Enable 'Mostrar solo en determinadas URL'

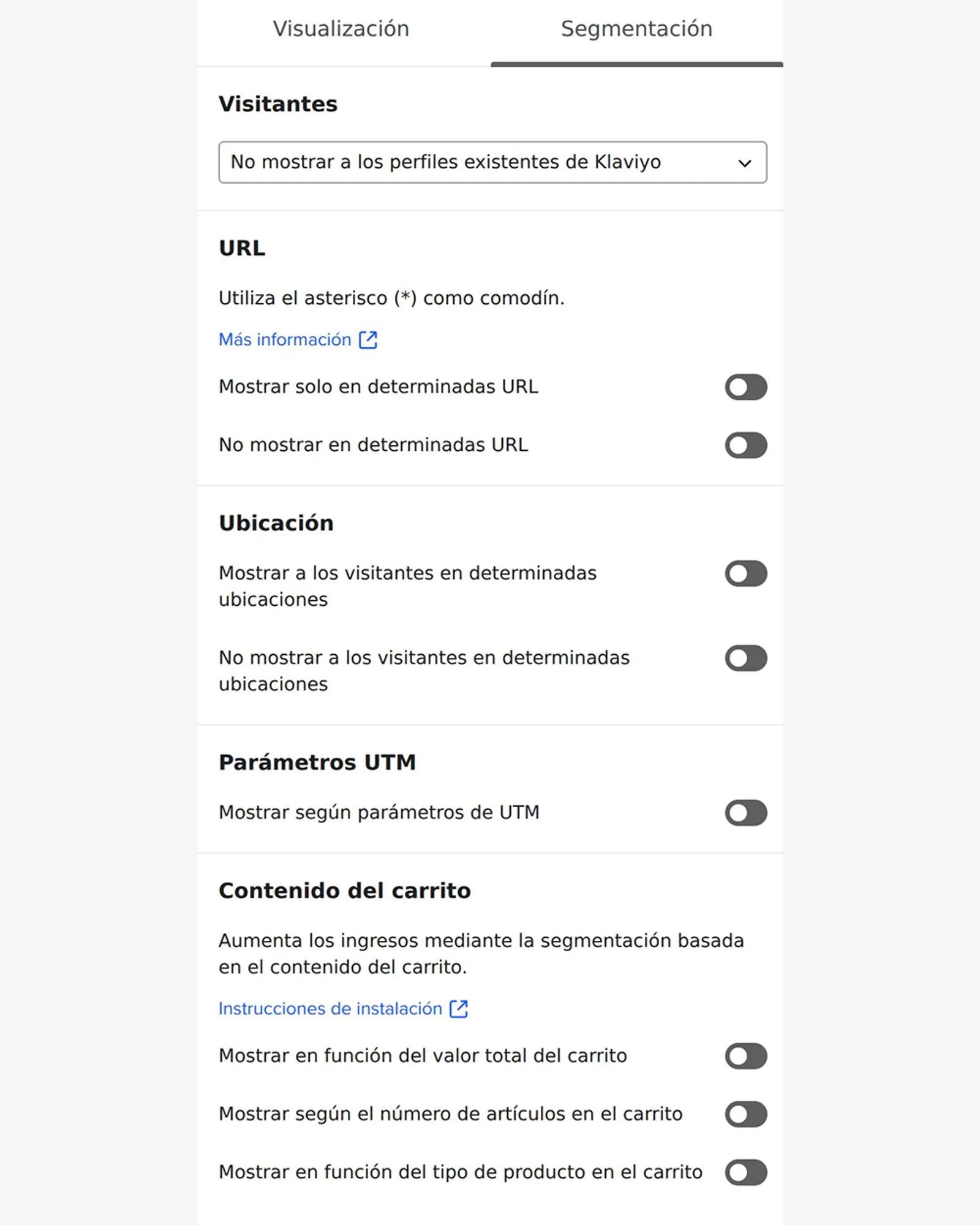point(746,386)
